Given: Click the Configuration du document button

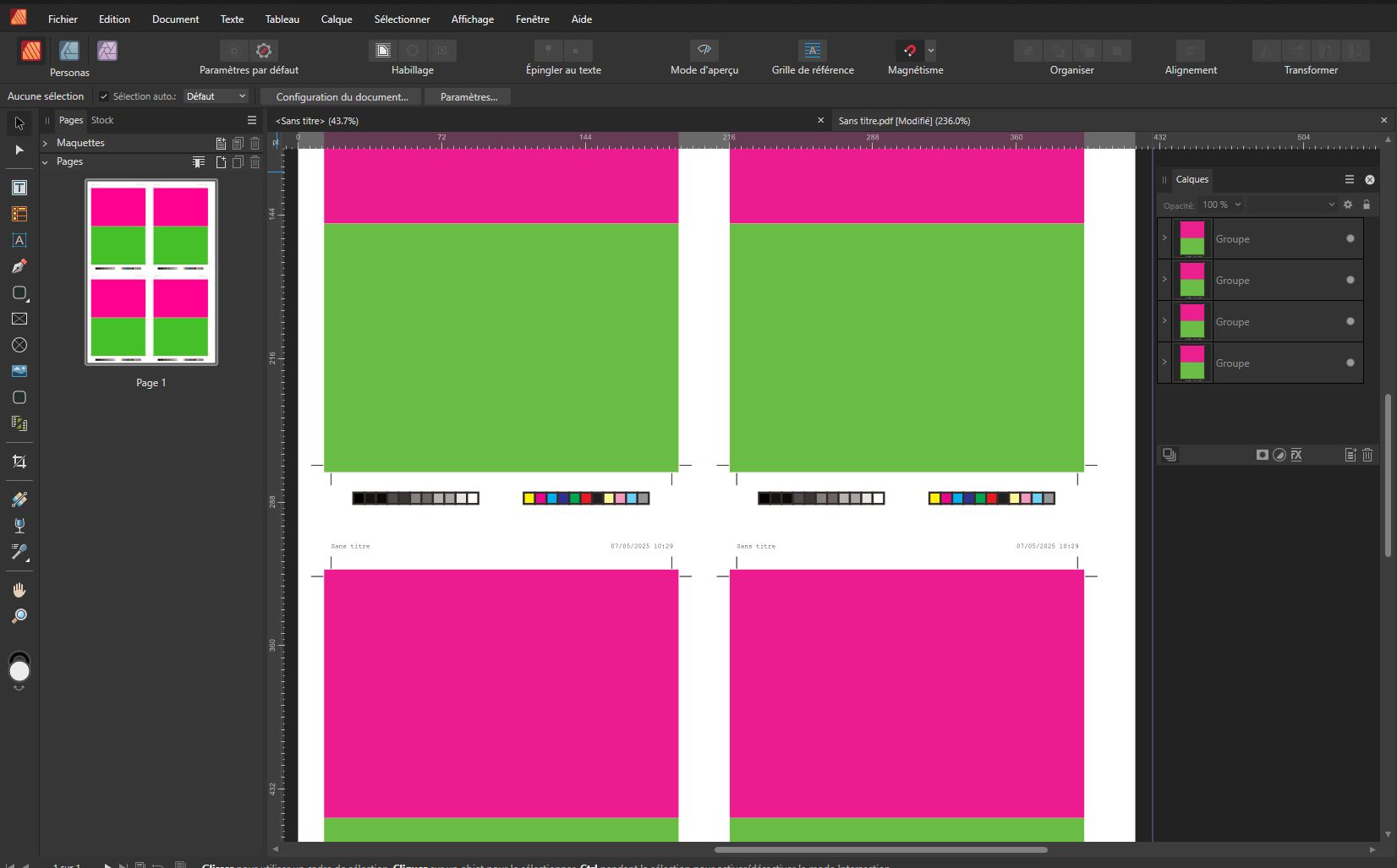Looking at the screenshot, I should click(342, 97).
